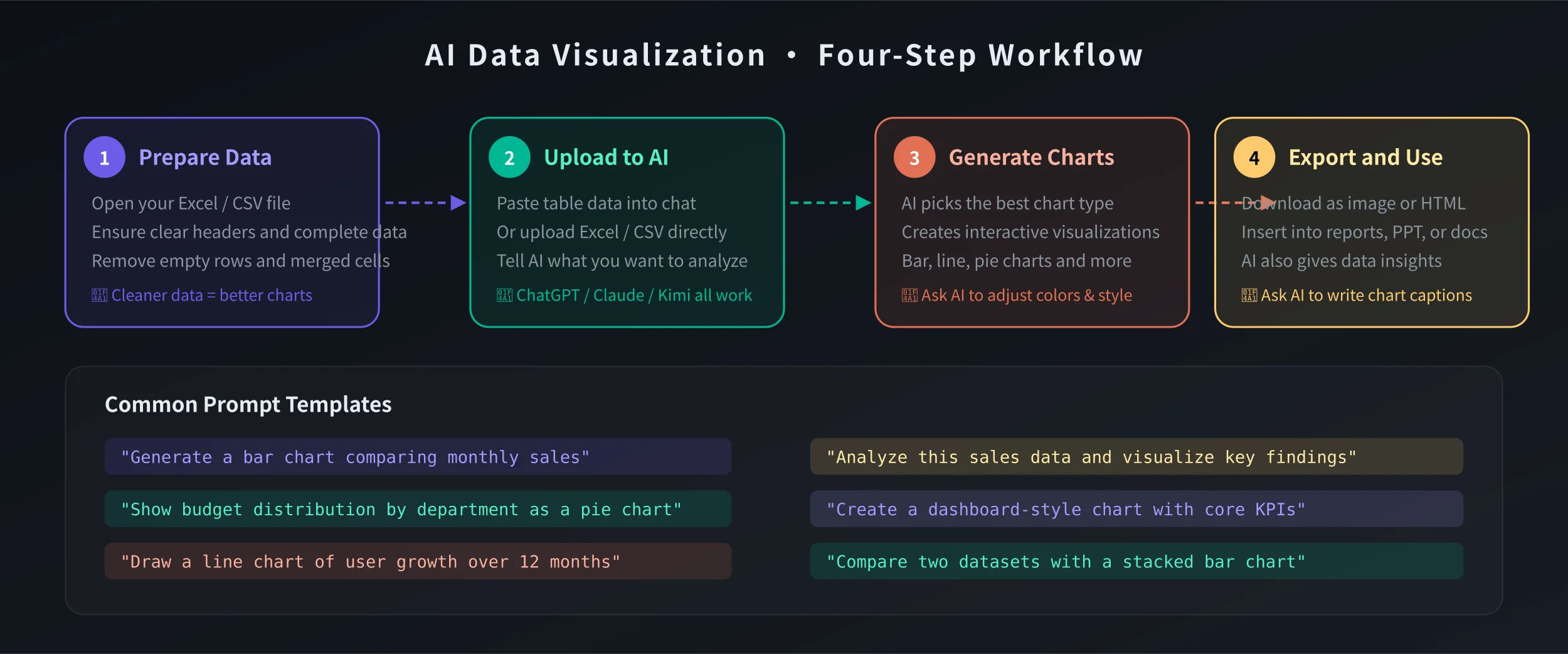Screen dimensions: 1568x654
Task: Click 'Paste table data into chat' line
Action: pos(596,203)
